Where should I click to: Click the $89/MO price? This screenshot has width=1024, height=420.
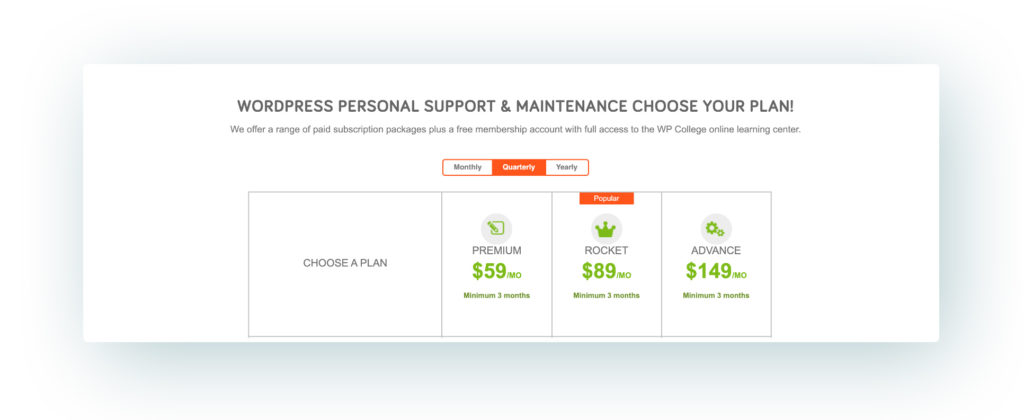pyautogui.click(x=606, y=271)
